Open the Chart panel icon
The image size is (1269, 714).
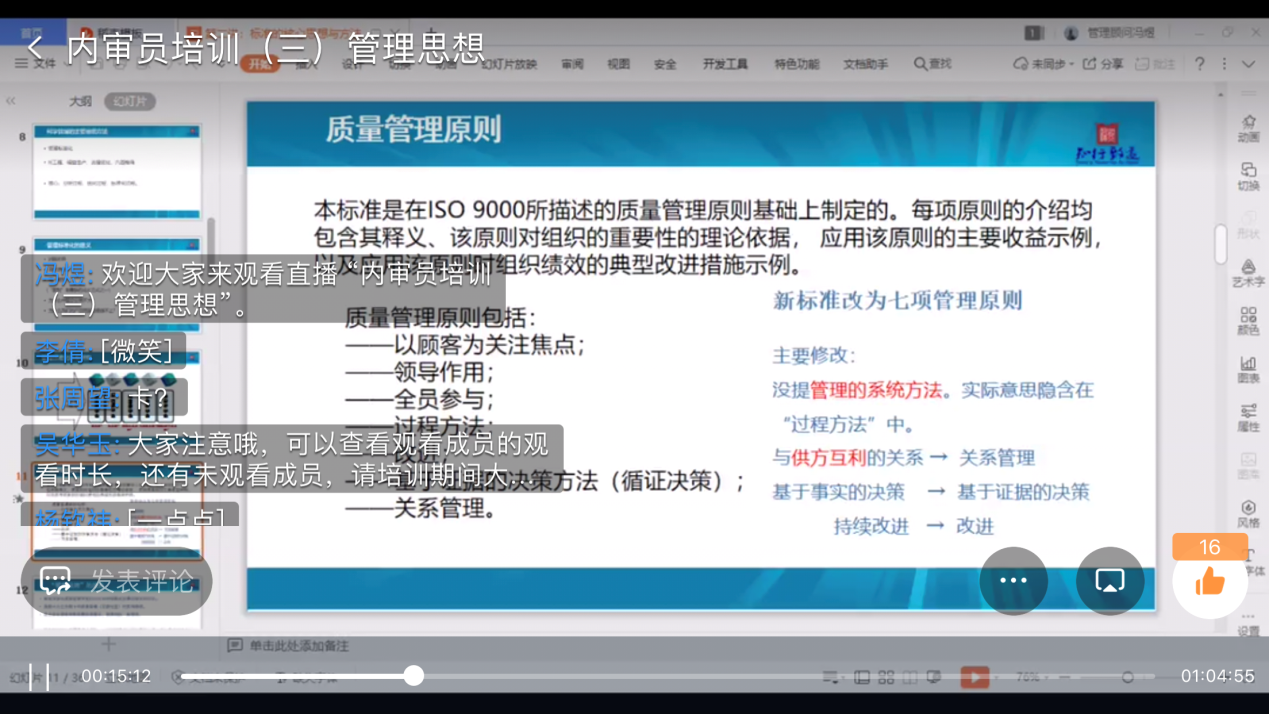point(1248,369)
